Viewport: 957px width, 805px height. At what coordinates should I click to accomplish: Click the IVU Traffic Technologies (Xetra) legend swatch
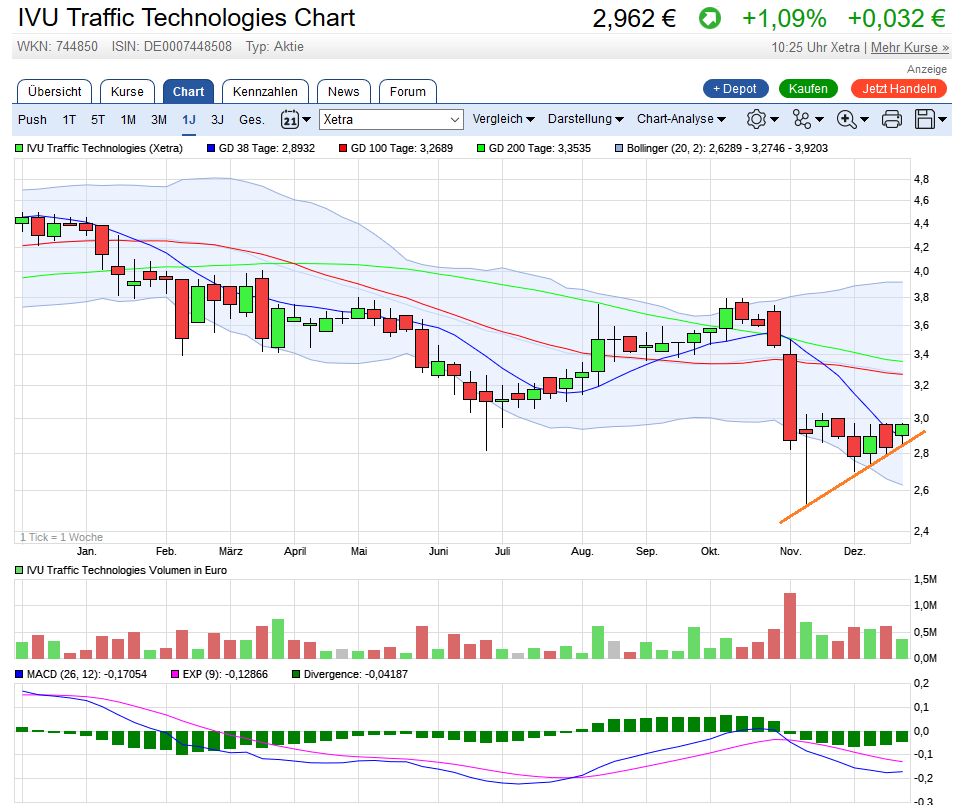tap(19, 148)
